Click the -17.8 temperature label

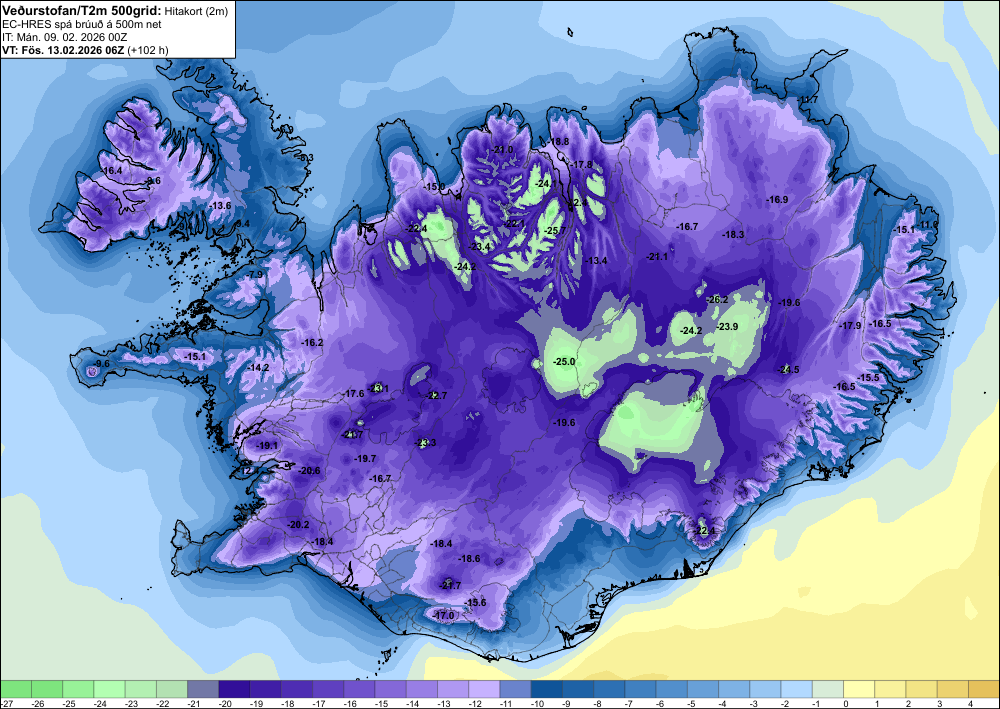(x=582, y=164)
